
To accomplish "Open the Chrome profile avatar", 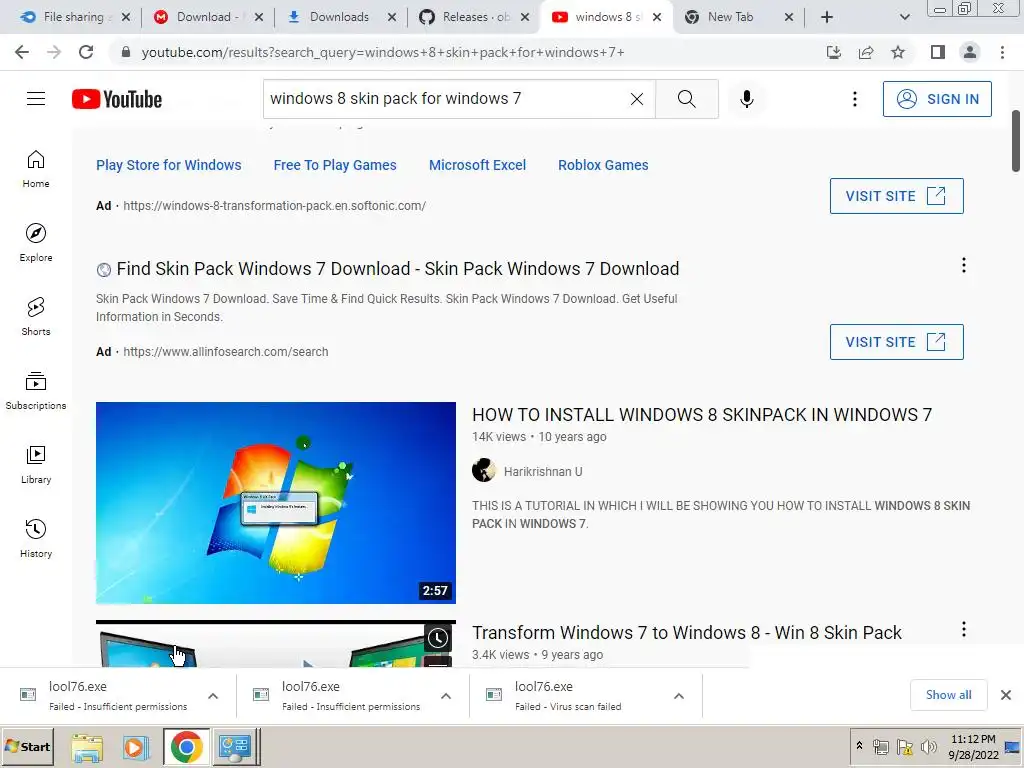I will (970, 52).
